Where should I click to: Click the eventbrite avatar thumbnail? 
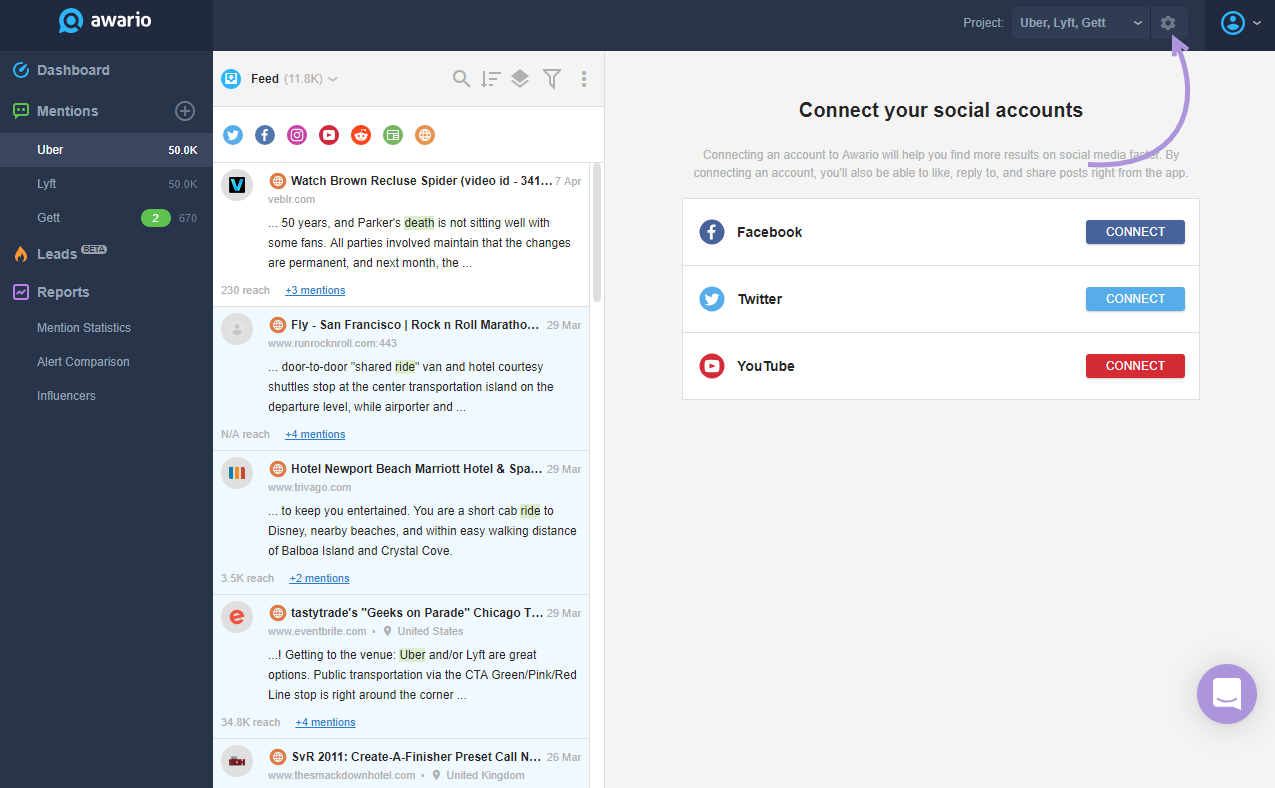237,617
